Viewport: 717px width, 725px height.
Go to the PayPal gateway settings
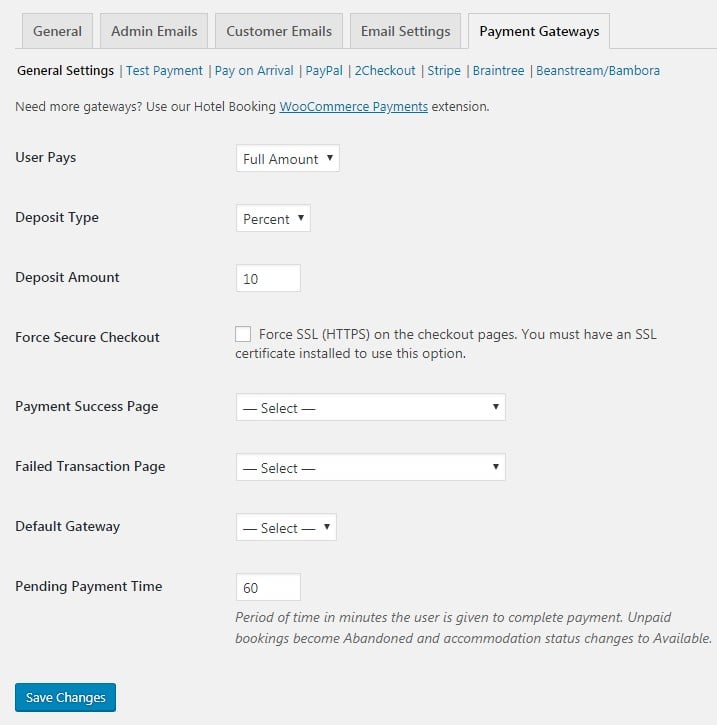pyautogui.click(x=325, y=71)
